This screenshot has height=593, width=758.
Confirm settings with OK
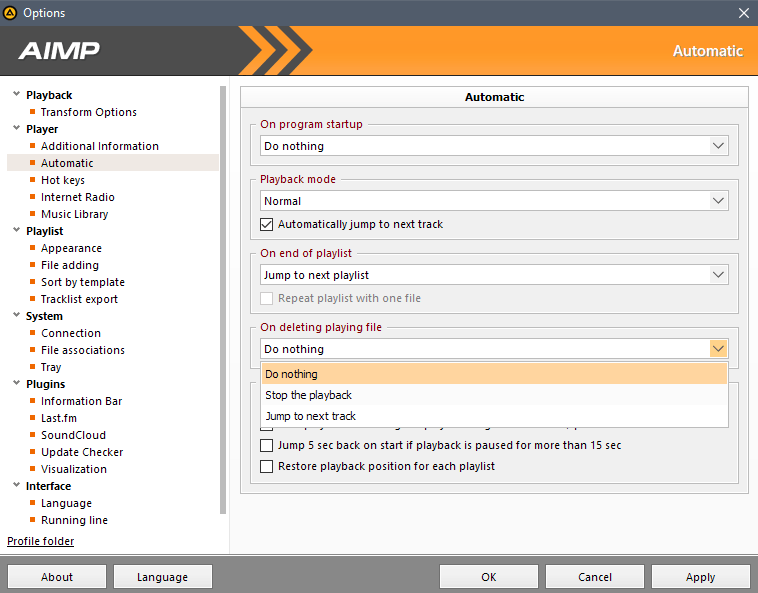(x=489, y=577)
